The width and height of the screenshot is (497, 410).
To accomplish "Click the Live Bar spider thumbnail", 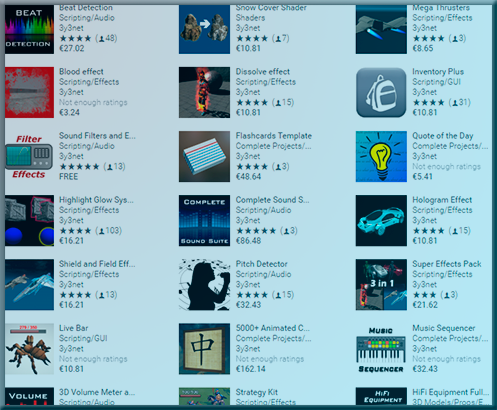I will (29, 349).
